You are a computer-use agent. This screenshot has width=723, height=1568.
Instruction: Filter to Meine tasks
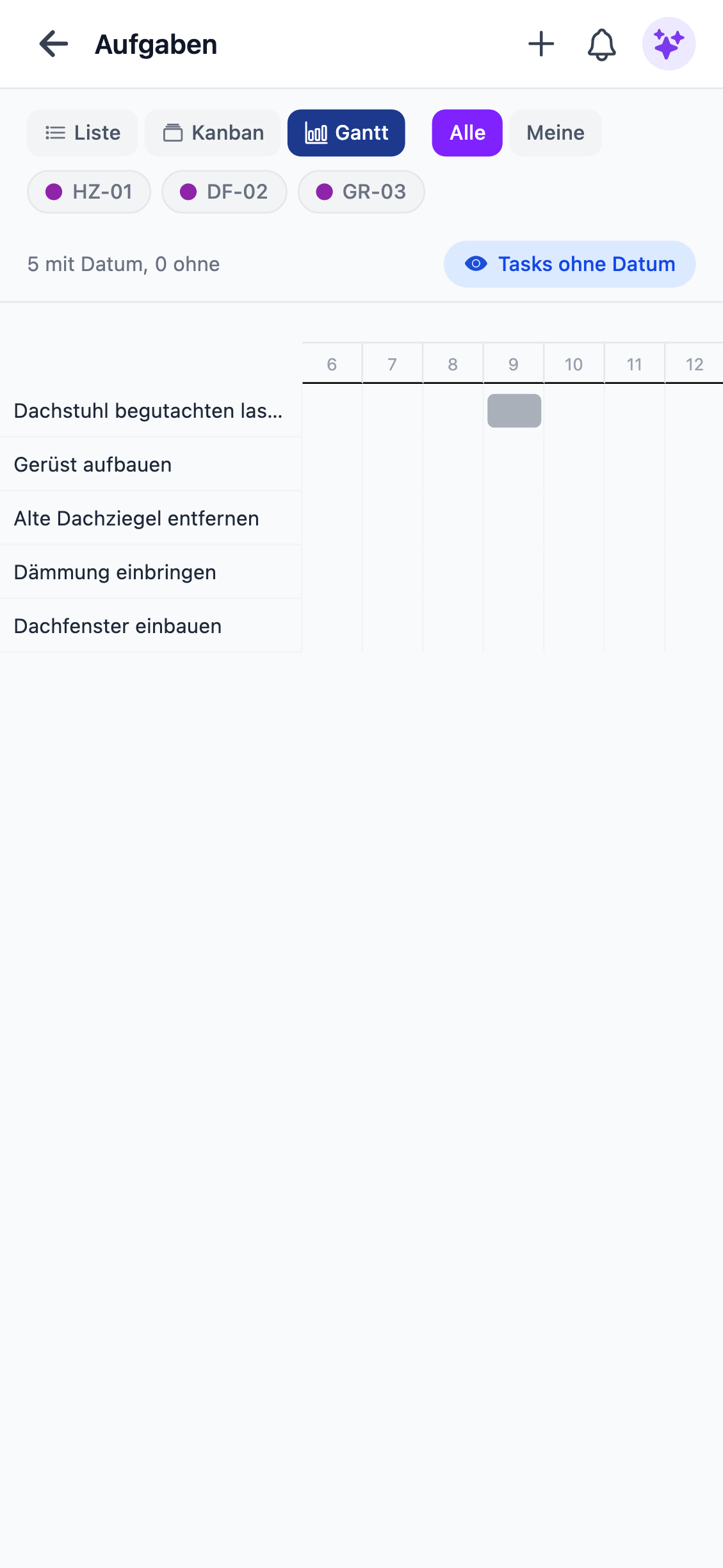click(x=555, y=133)
